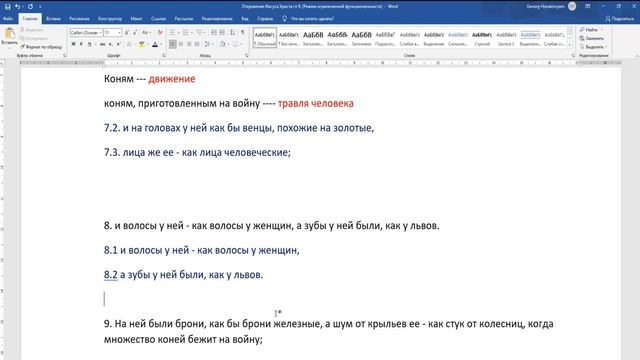Align text to the left
This screenshot has width=640, height=360.
tap(173, 44)
